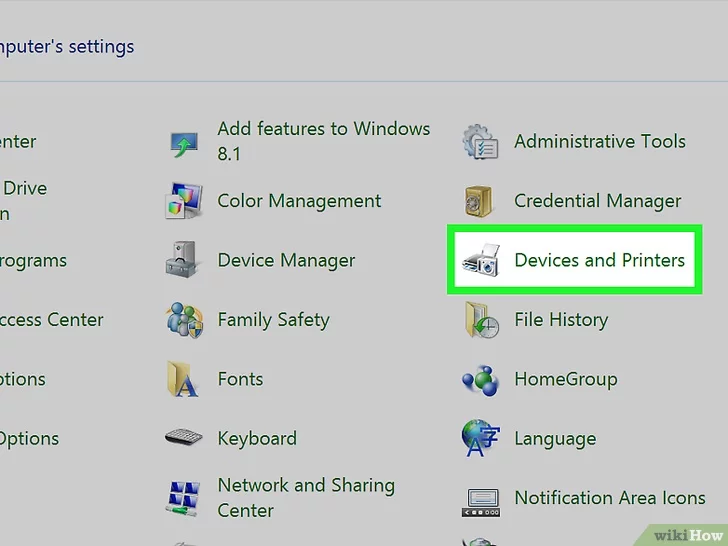Select the Language icon
This screenshot has height=546, width=728.
coord(480,439)
